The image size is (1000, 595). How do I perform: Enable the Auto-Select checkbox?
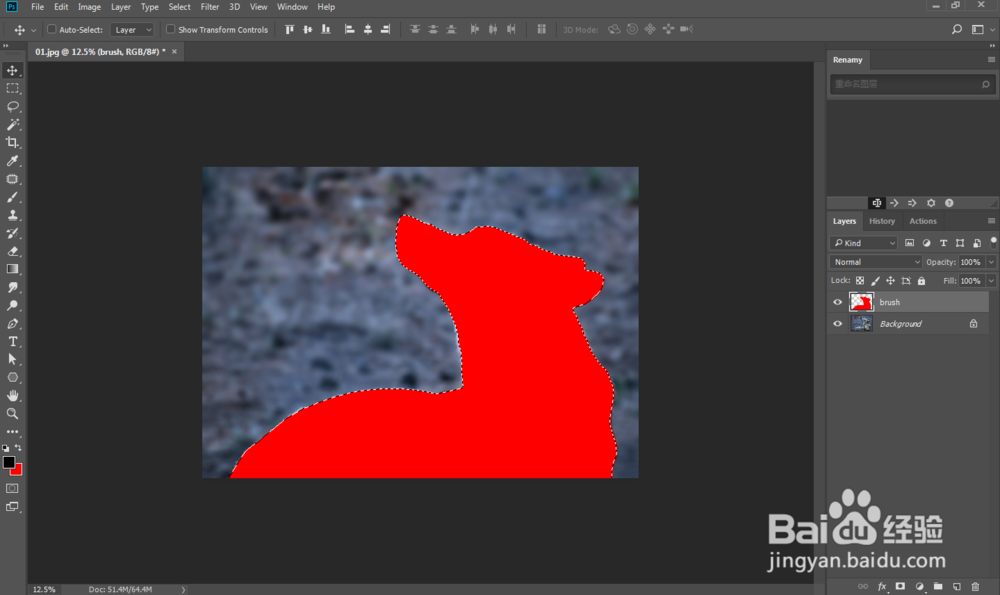coord(52,29)
